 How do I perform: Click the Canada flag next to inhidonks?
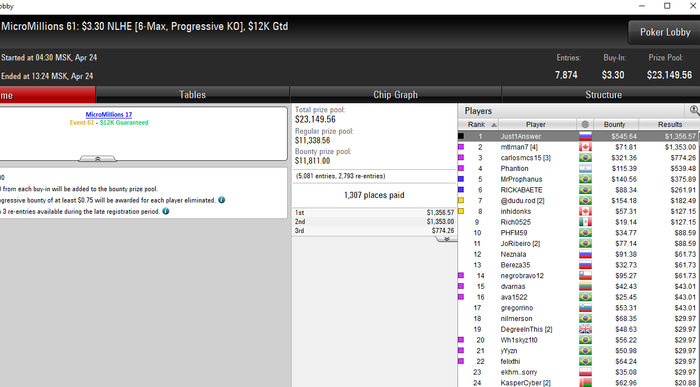point(585,211)
